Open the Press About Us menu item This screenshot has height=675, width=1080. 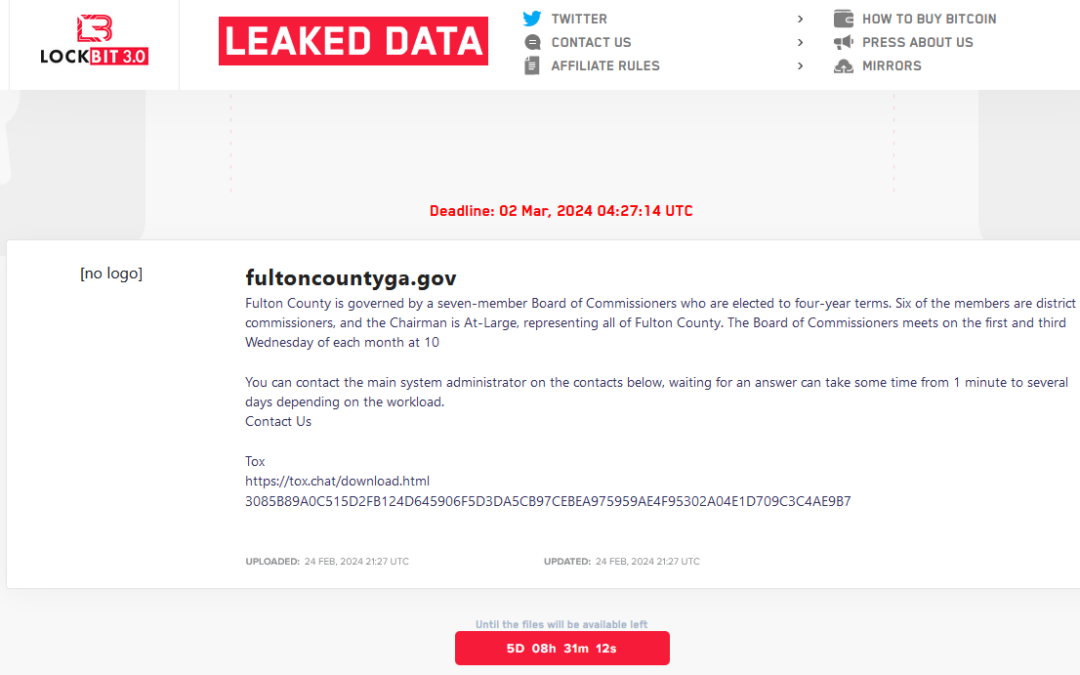[917, 42]
